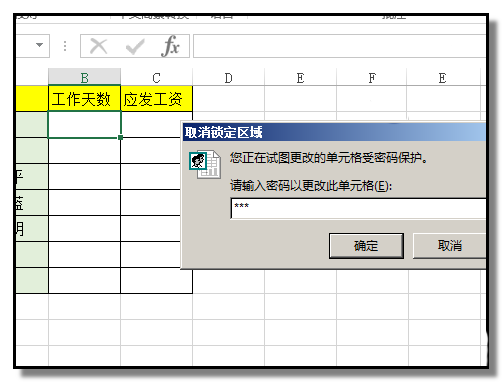
Task: Select column F header
Action: pos(372,77)
